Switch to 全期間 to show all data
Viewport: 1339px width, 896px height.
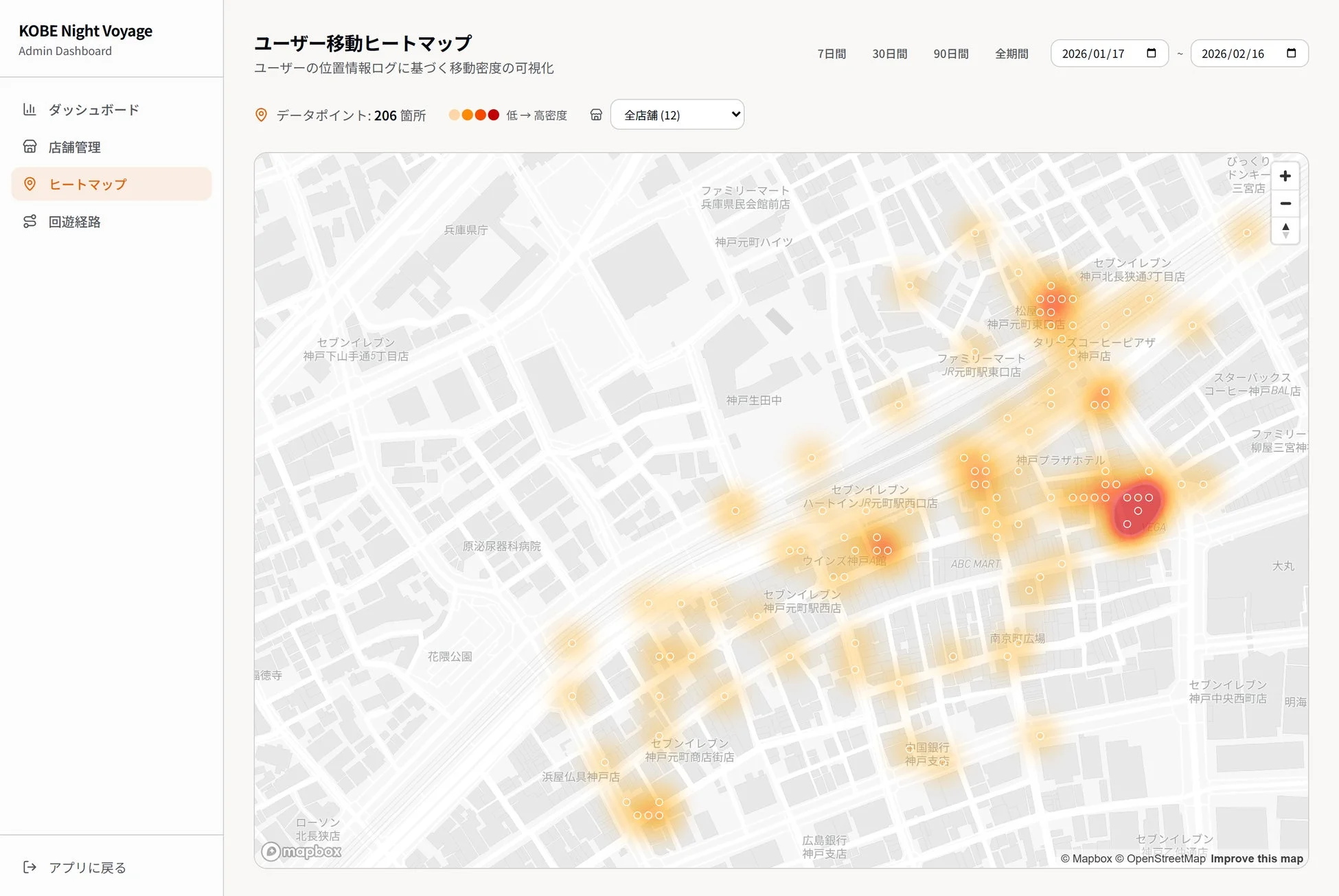click(x=1011, y=53)
